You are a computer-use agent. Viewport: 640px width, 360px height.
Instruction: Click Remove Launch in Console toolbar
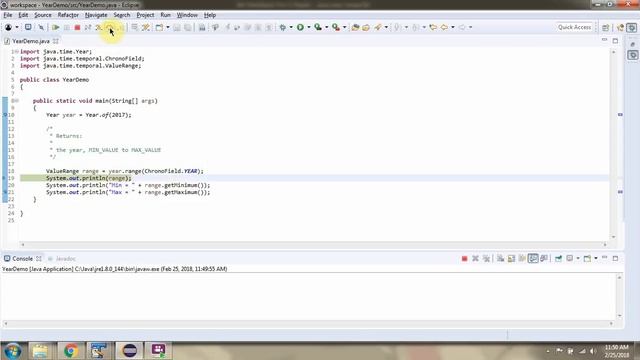tap(475, 258)
